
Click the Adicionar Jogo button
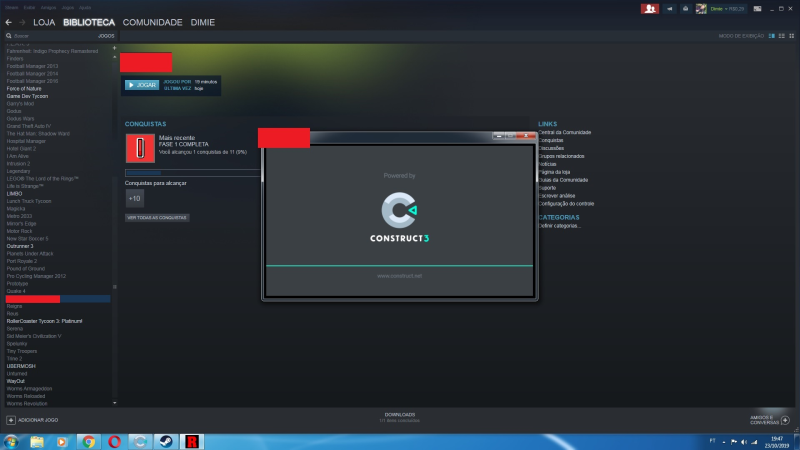[33, 420]
